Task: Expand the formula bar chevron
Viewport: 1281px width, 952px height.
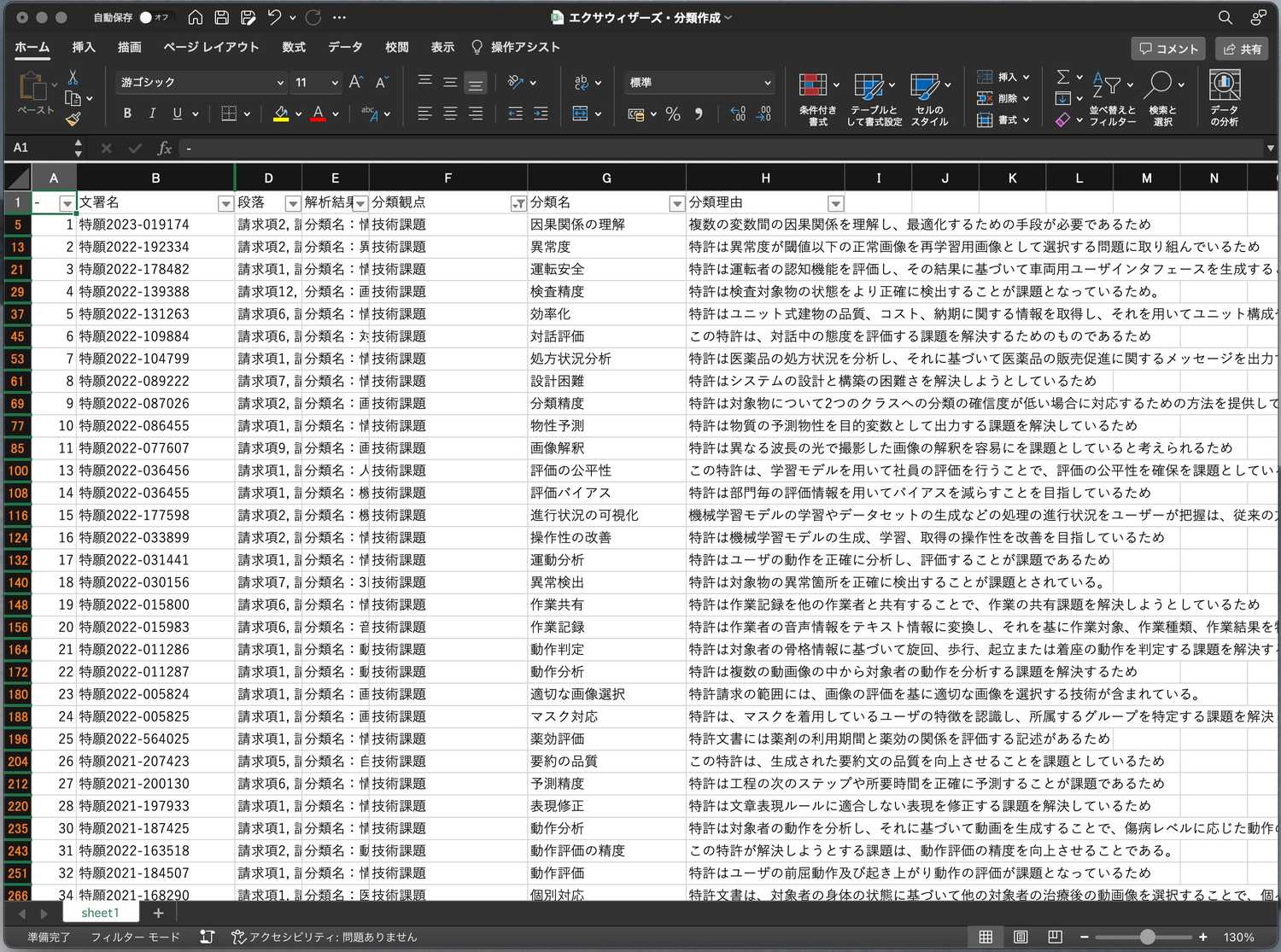Action: [x=1270, y=148]
